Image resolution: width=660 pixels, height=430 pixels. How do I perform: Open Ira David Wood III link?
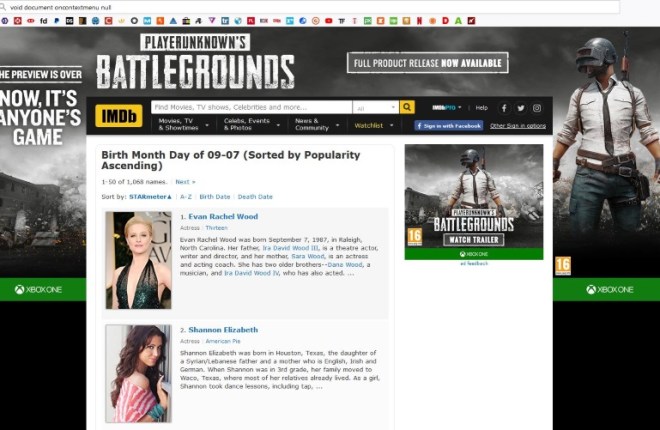290,248
